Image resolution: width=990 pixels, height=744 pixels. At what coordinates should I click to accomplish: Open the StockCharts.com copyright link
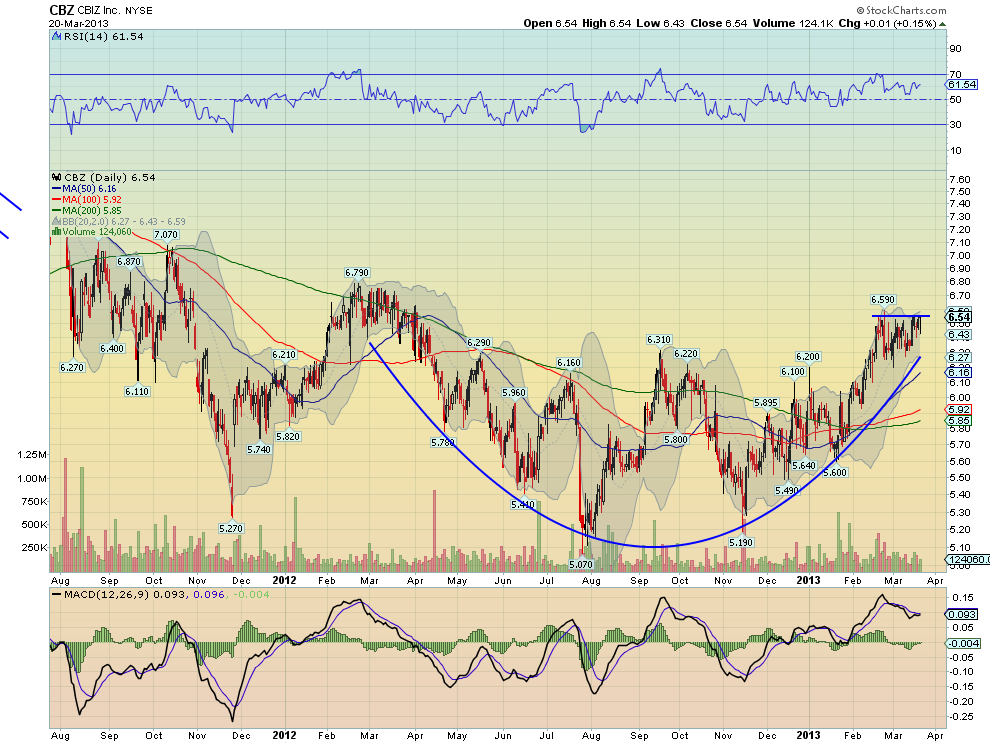pos(902,10)
